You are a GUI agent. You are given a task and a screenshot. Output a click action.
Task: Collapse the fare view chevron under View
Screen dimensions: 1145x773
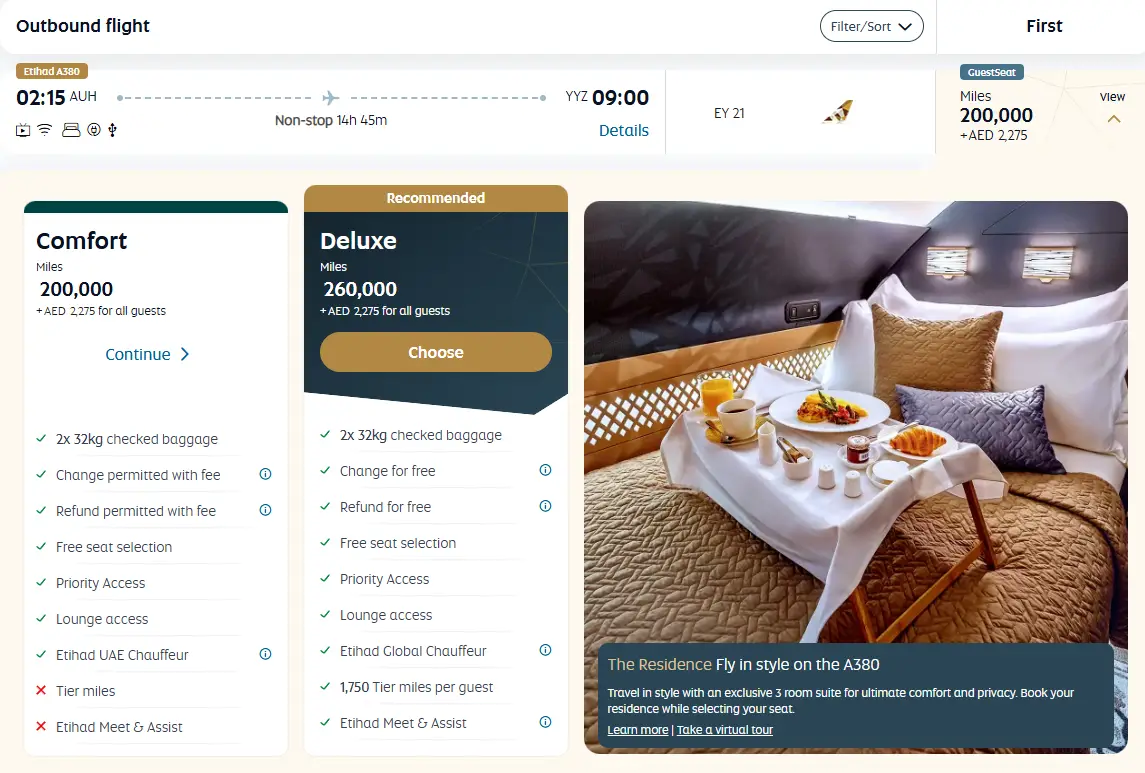[1114, 118]
